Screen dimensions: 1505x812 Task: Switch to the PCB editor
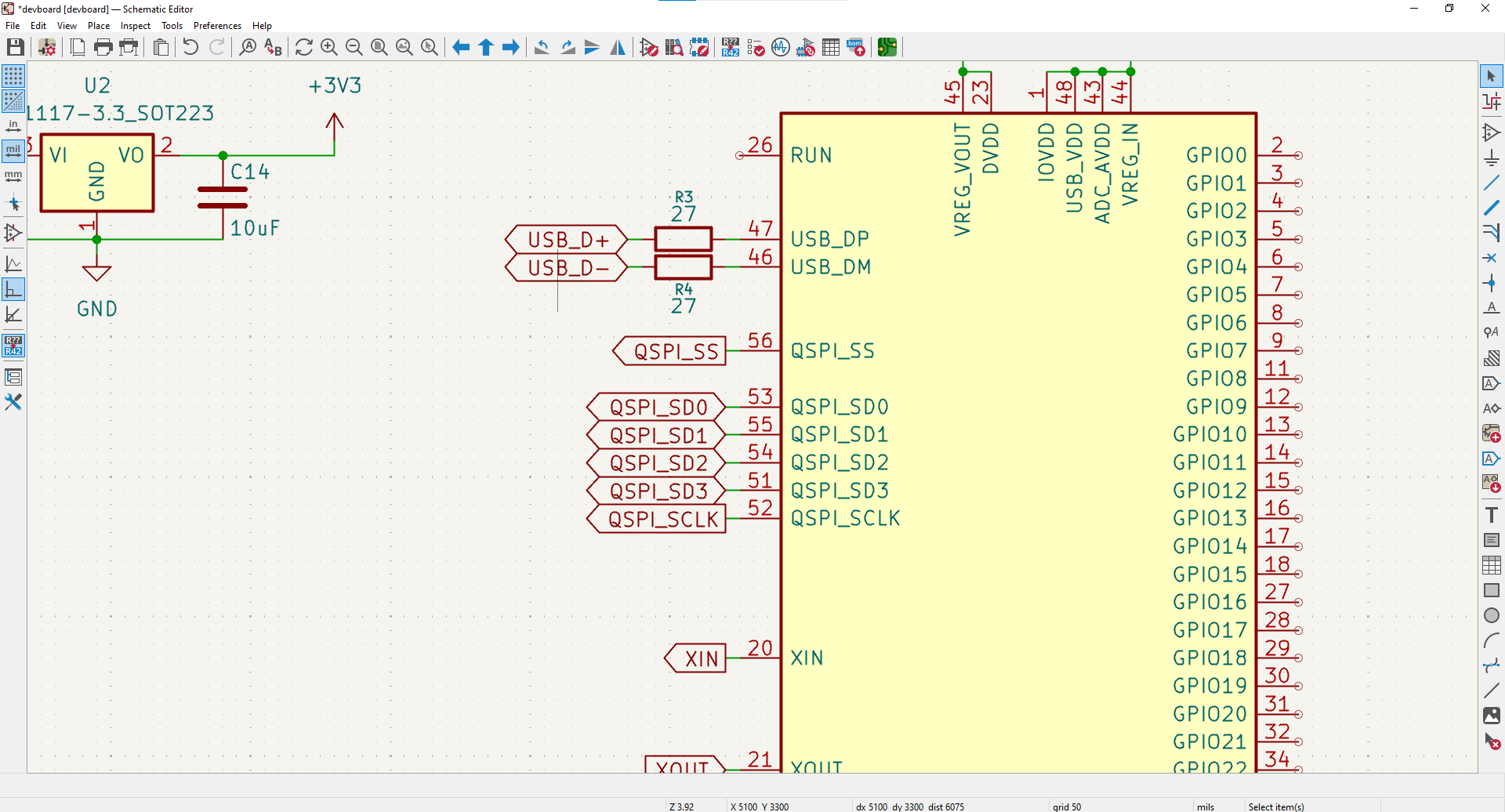tap(887, 48)
